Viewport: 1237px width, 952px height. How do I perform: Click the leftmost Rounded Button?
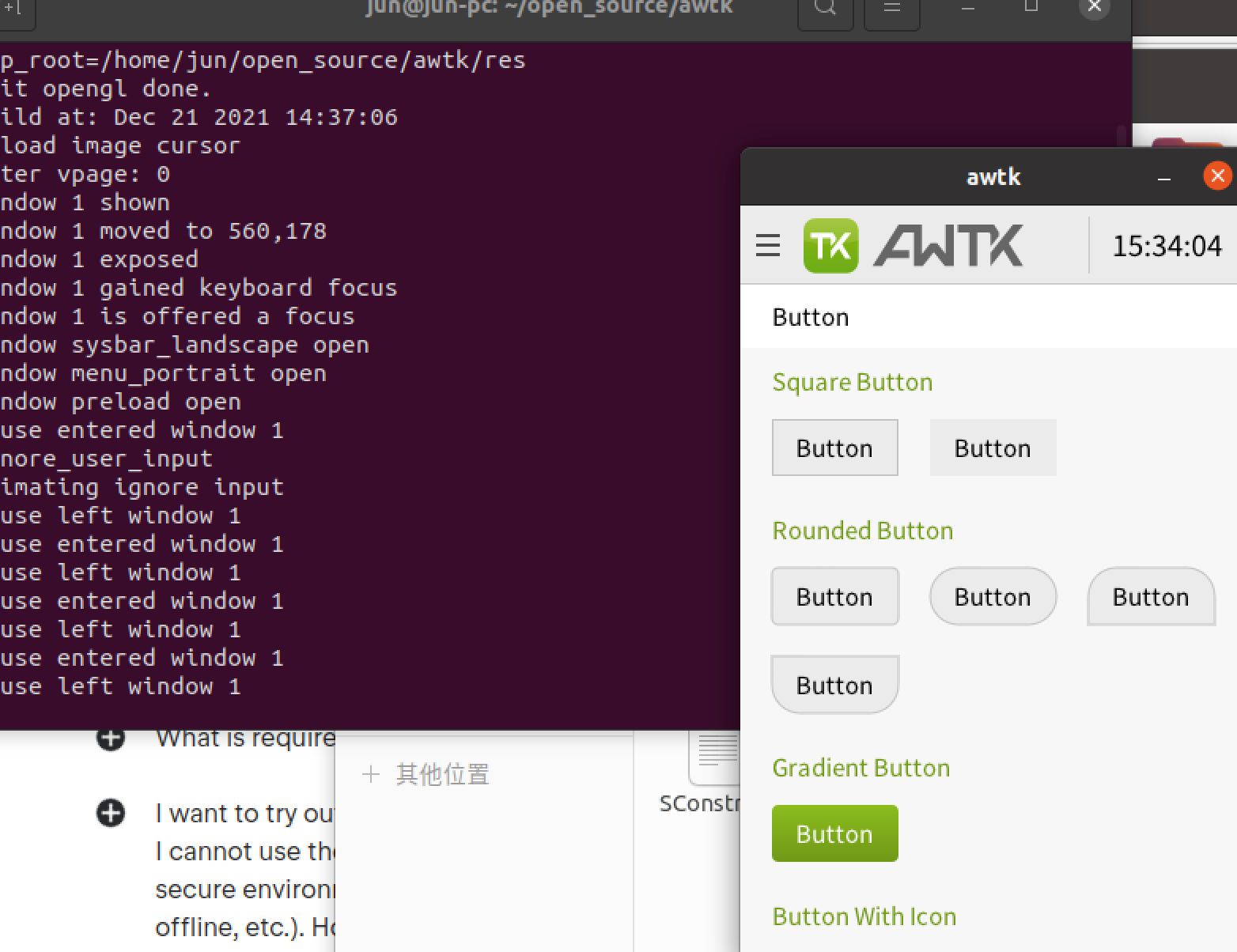[x=834, y=596]
